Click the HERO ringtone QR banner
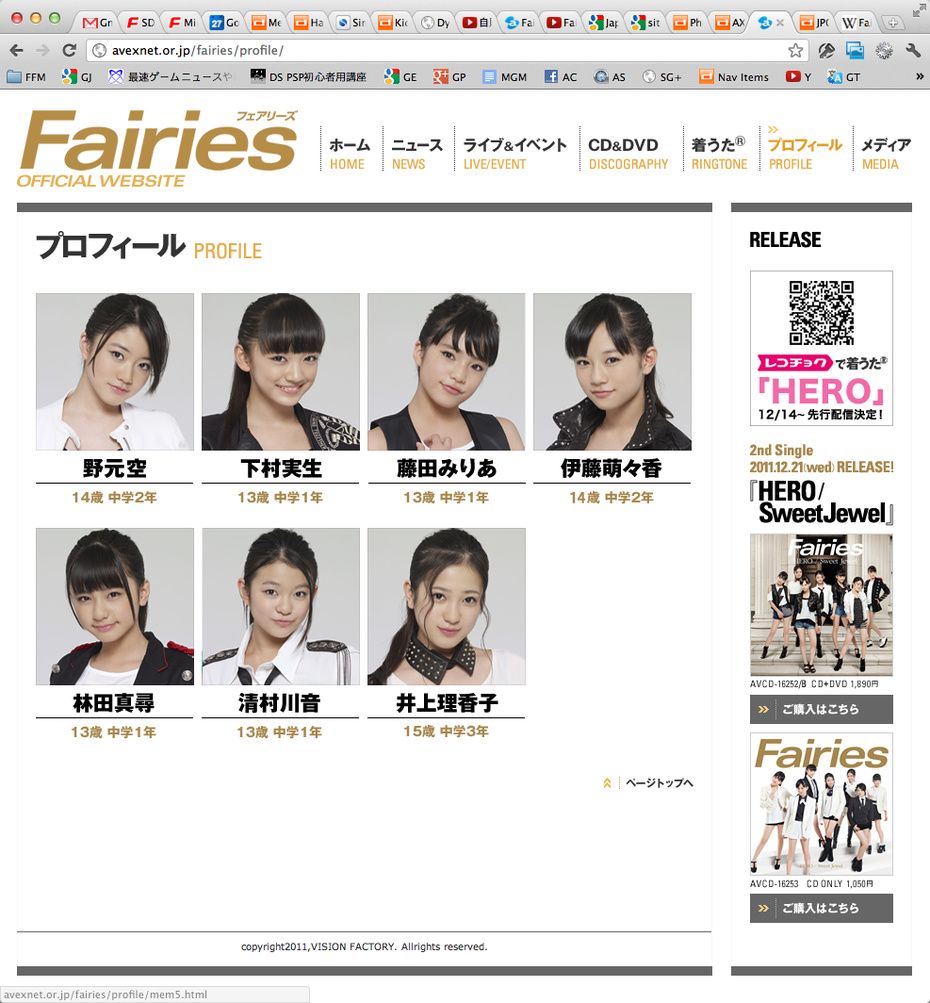 (821, 348)
